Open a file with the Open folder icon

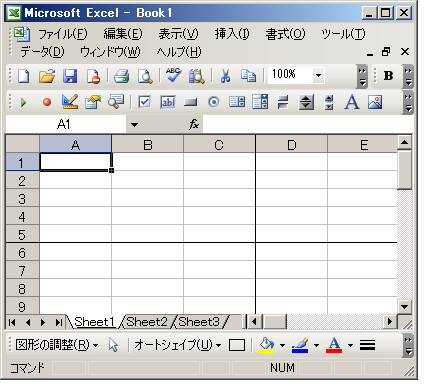[x=47, y=76]
